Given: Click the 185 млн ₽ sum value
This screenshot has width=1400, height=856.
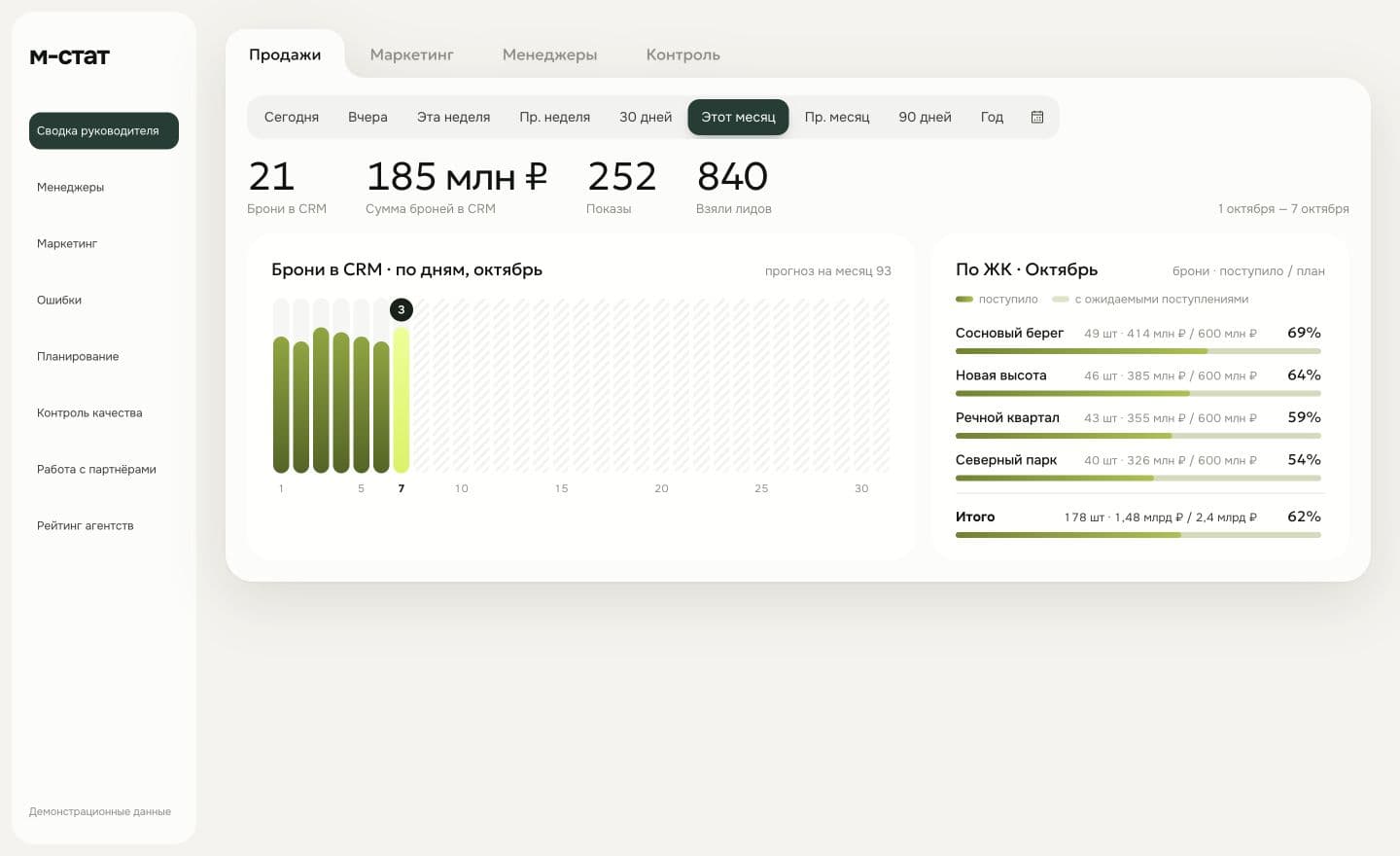Looking at the screenshot, I should [456, 177].
